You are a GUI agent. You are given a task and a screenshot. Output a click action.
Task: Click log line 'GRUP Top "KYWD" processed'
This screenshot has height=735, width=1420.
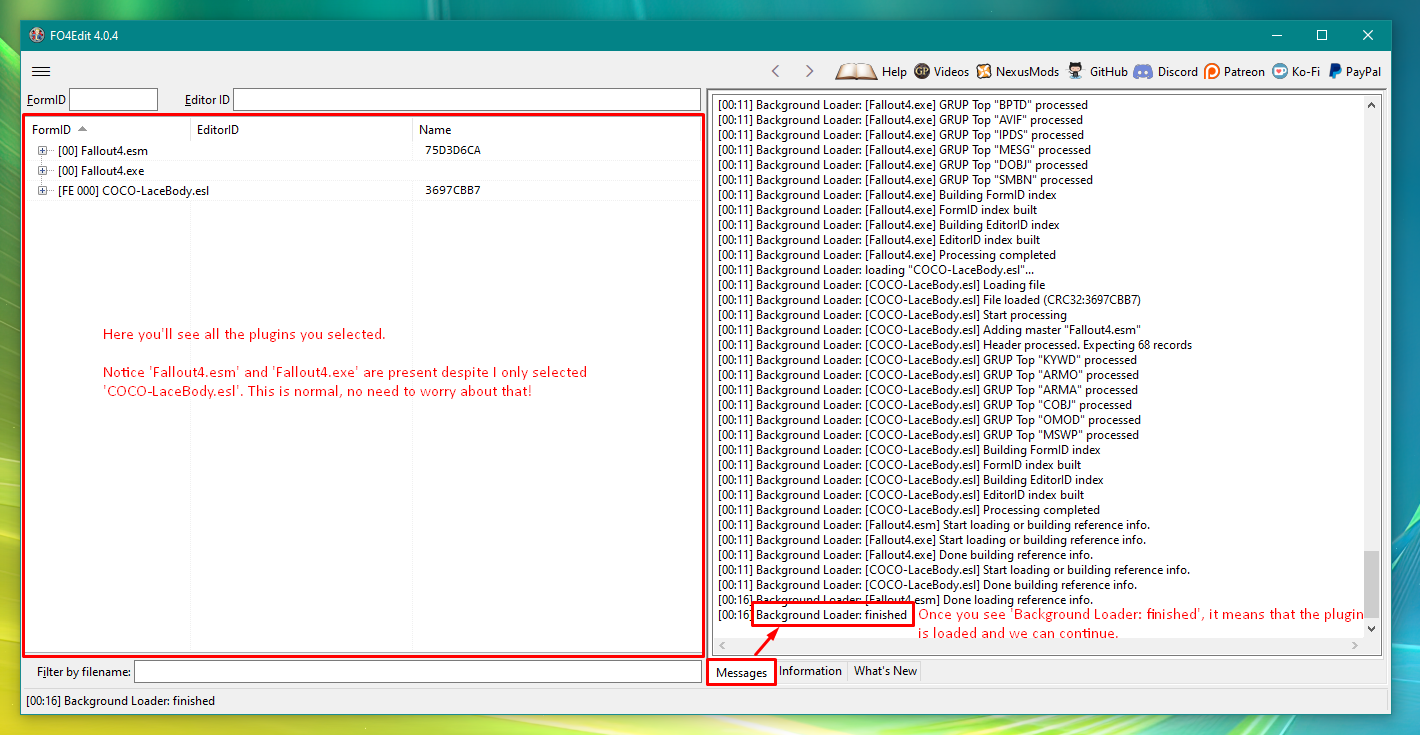click(927, 360)
